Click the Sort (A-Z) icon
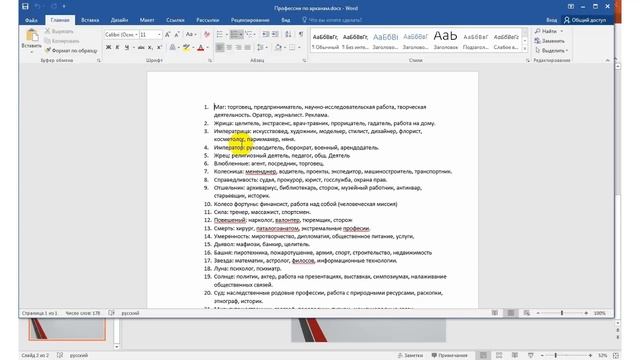 (288, 35)
